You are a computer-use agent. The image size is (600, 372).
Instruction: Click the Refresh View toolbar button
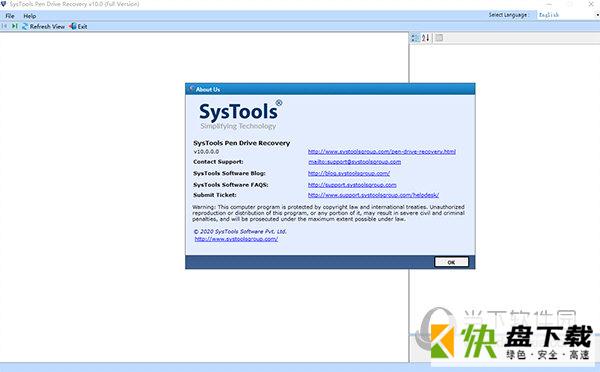[x=43, y=26]
